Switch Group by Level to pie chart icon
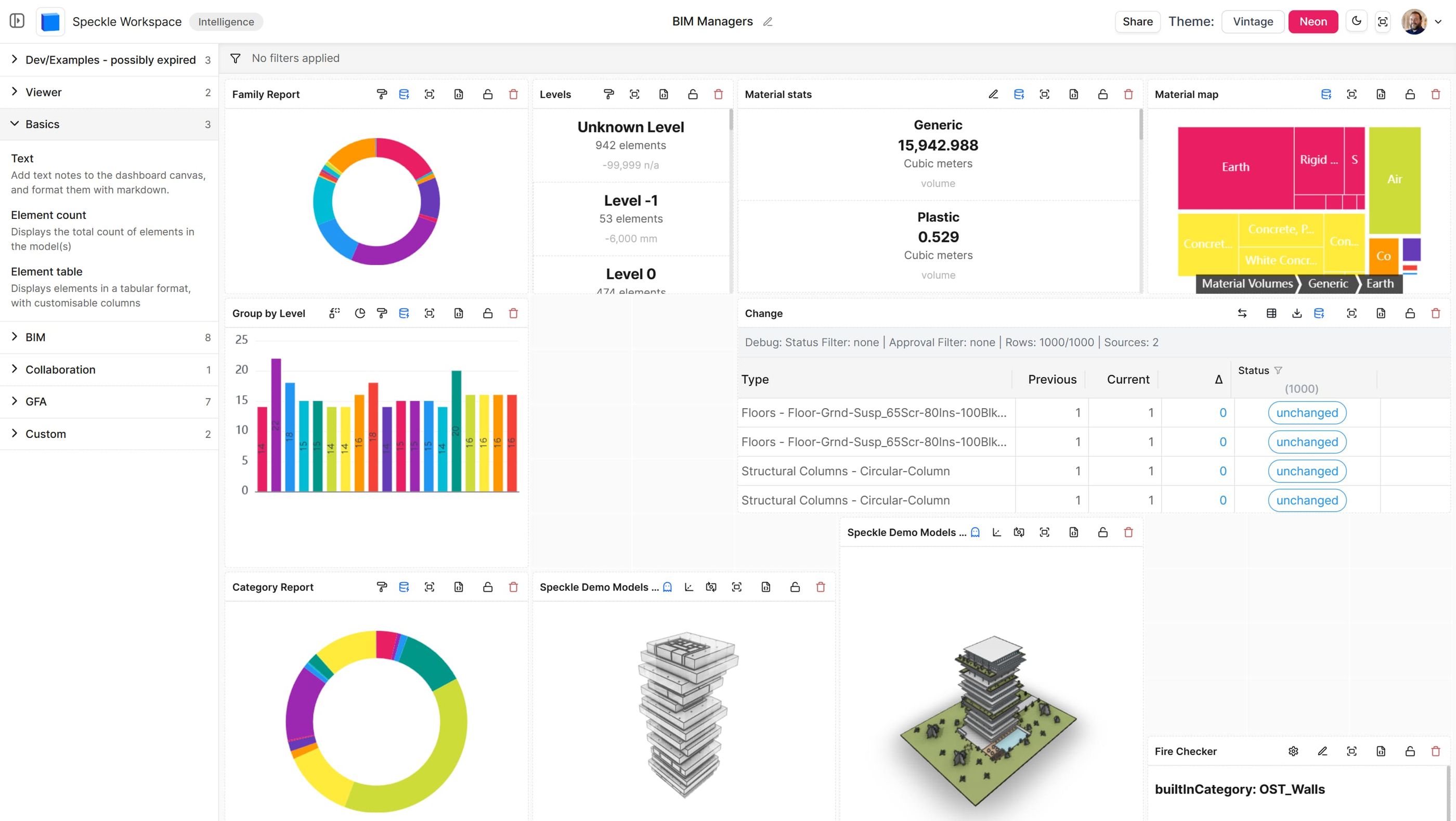1456x821 pixels. pyautogui.click(x=359, y=313)
